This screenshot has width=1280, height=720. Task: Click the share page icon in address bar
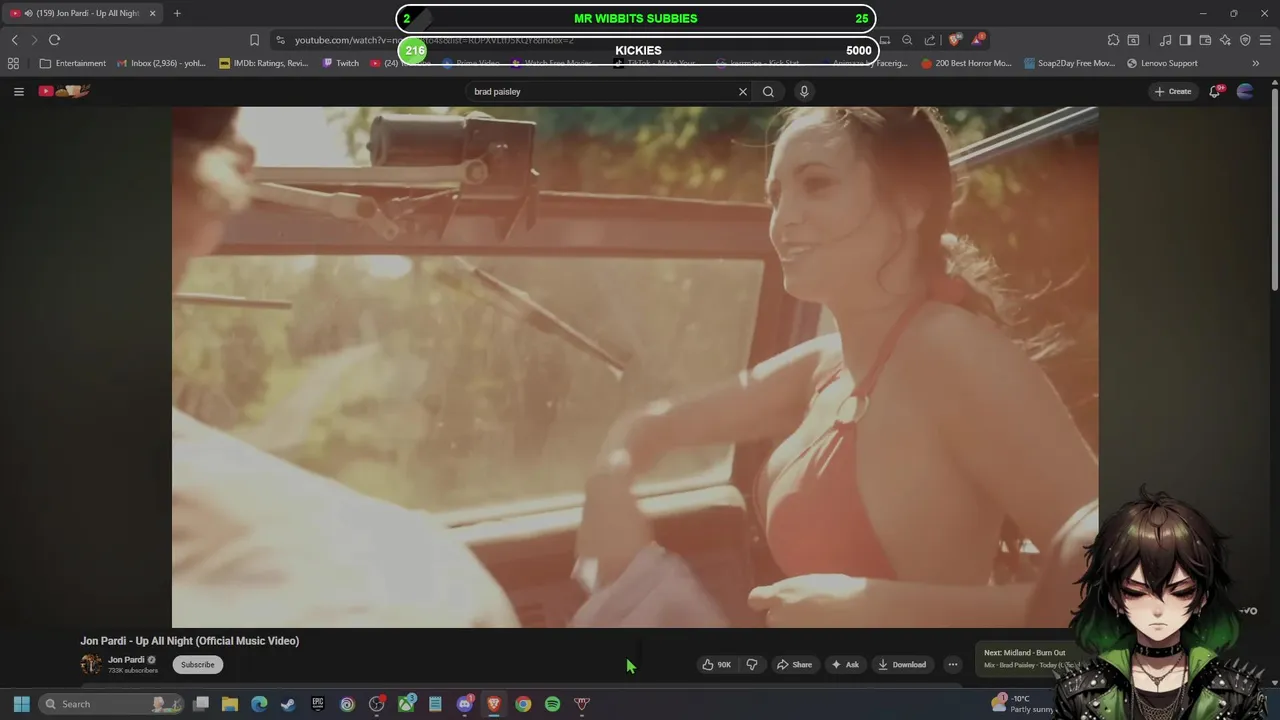tap(930, 40)
